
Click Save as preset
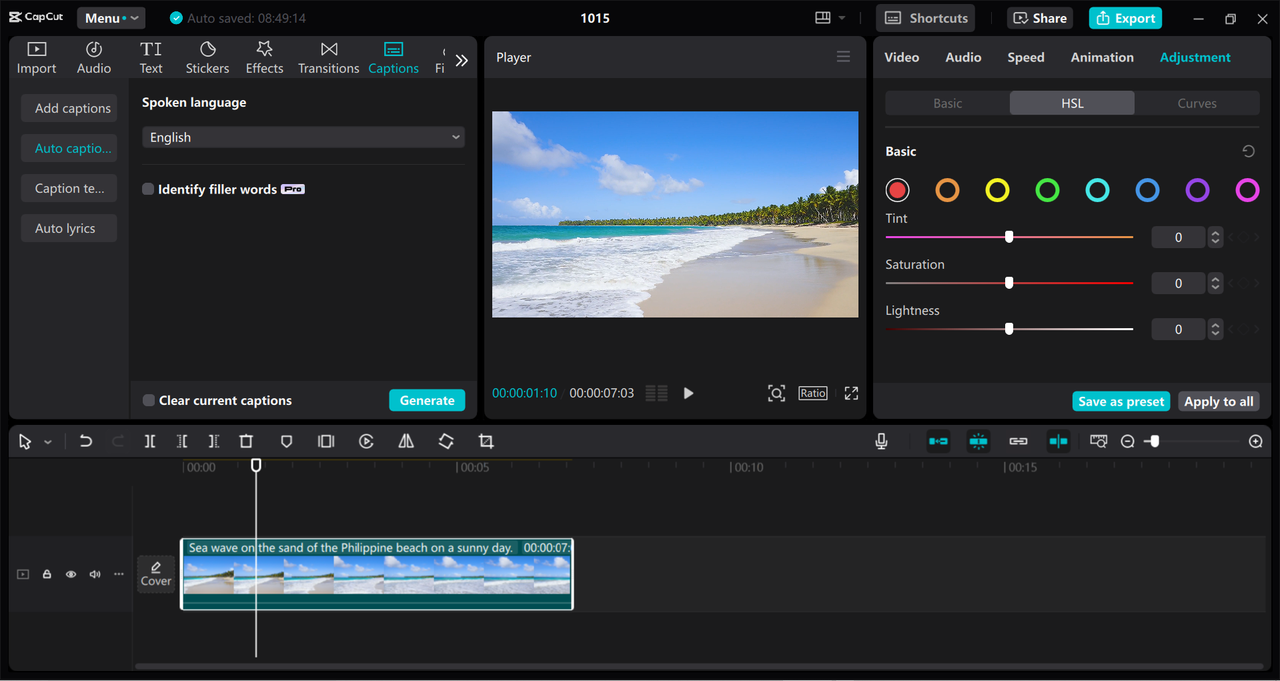coord(1121,401)
